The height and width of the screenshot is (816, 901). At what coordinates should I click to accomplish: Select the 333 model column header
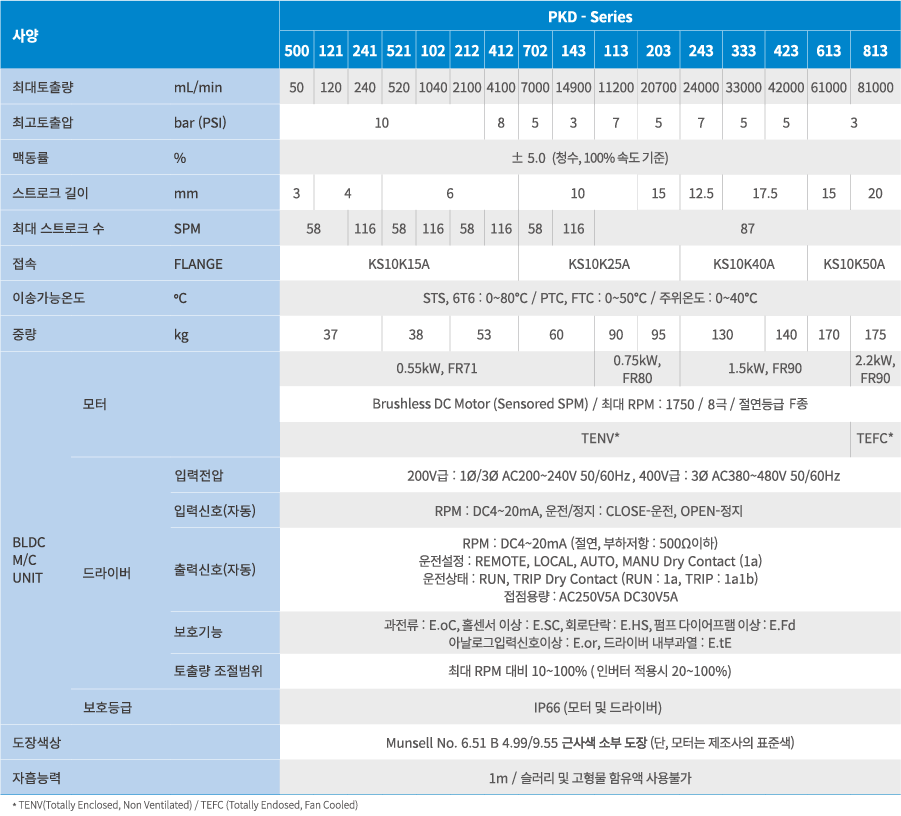pos(744,51)
